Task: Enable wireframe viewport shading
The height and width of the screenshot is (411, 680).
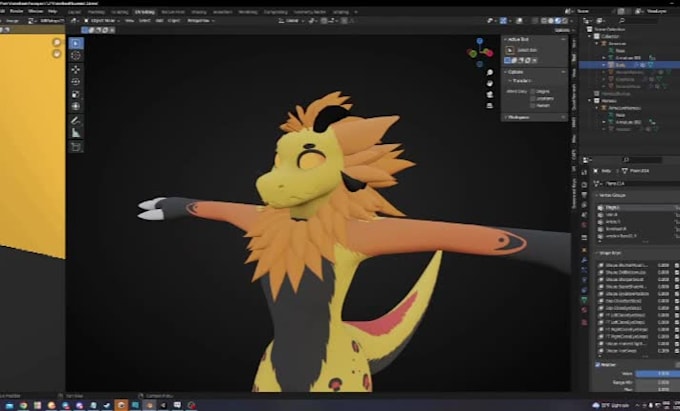Action: (x=545, y=20)
